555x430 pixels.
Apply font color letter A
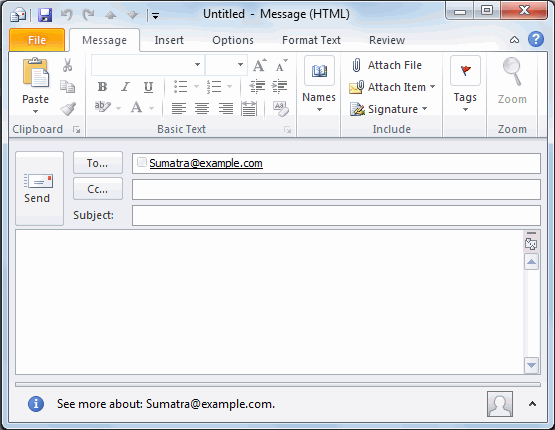coord(136,107)
